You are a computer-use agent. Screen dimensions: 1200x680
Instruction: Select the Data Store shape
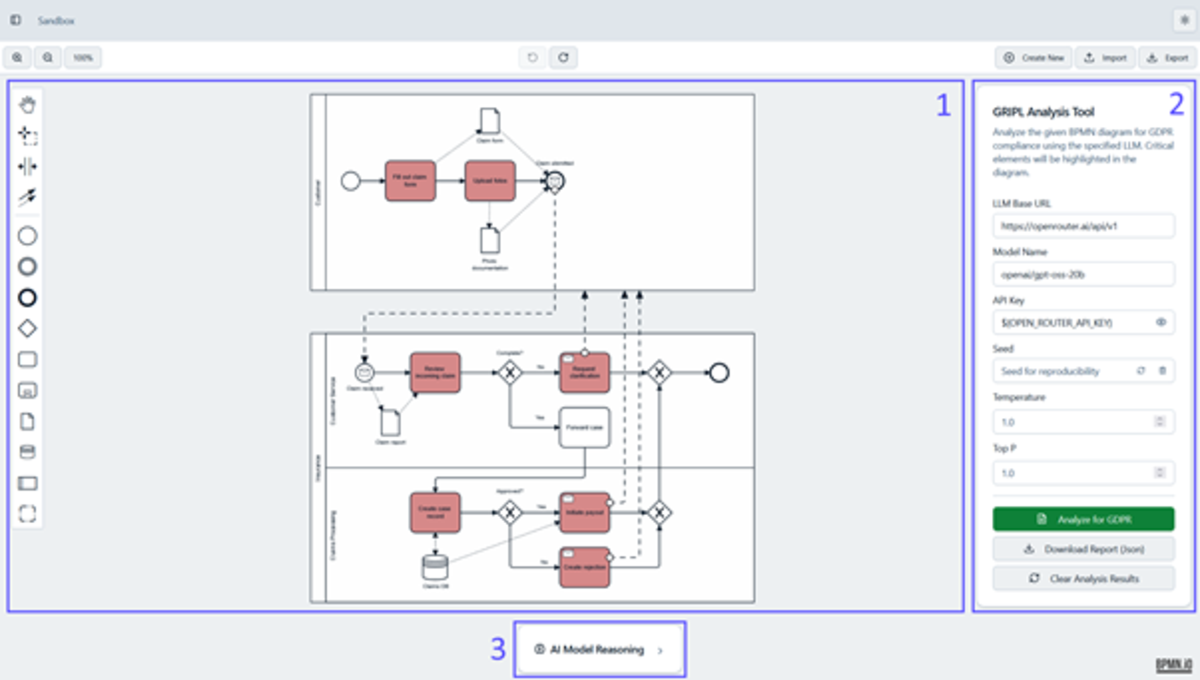point(28,452)
